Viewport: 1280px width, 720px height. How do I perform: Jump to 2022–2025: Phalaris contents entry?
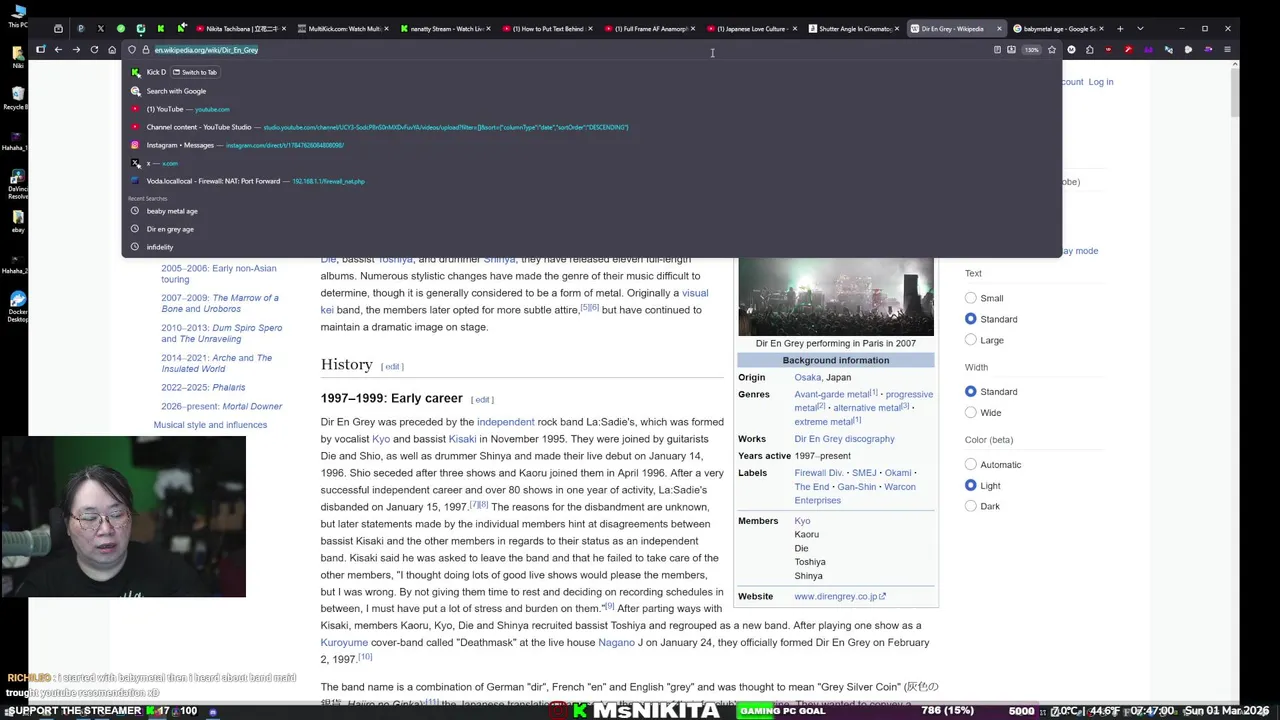point(203,387)
